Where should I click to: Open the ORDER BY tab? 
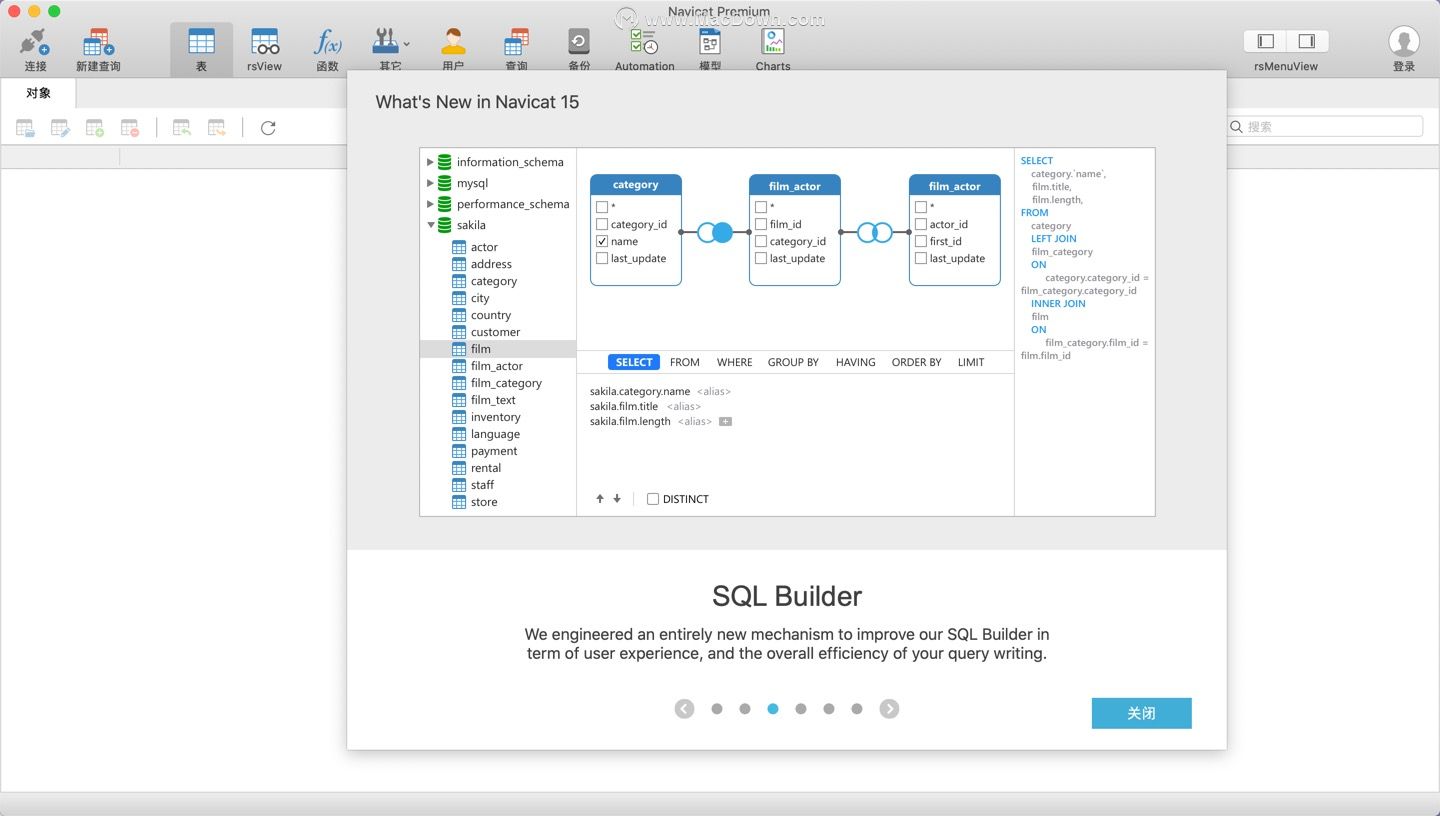coord(917,362)
